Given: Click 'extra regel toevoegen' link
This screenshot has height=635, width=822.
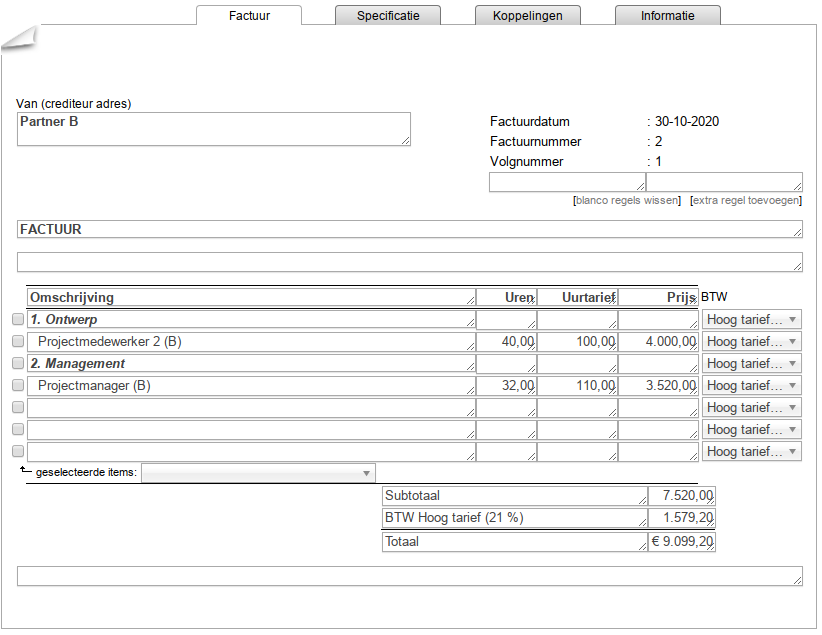Looking at the screenshot, I should pyautogui.click(x=746, y=201).
